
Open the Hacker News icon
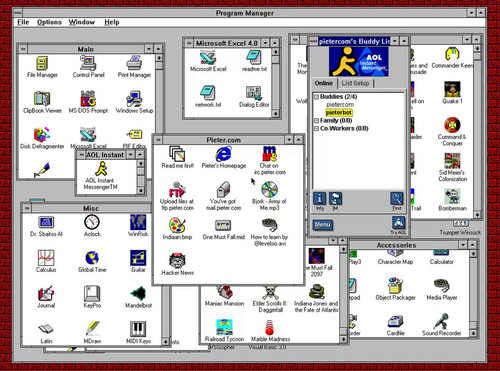tap(177, 264)
